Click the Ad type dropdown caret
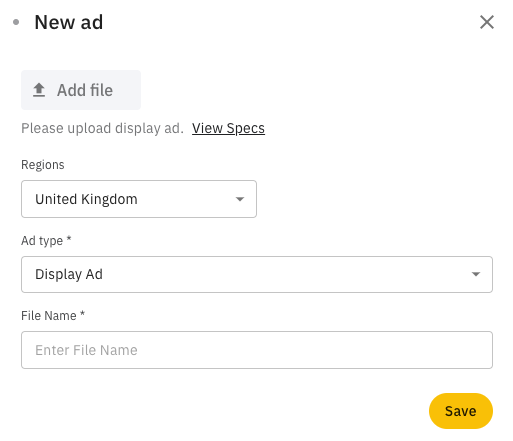The width and height of the screenshot is (513, 441). [x=476, y=274]
